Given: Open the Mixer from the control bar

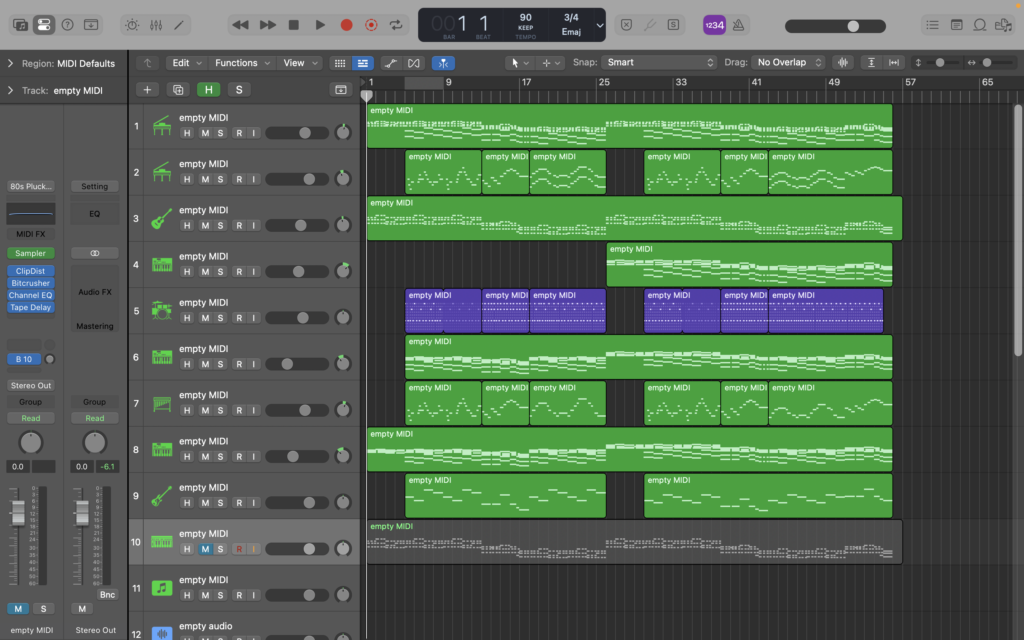Looking at the screenshot, I should (157, 24).
